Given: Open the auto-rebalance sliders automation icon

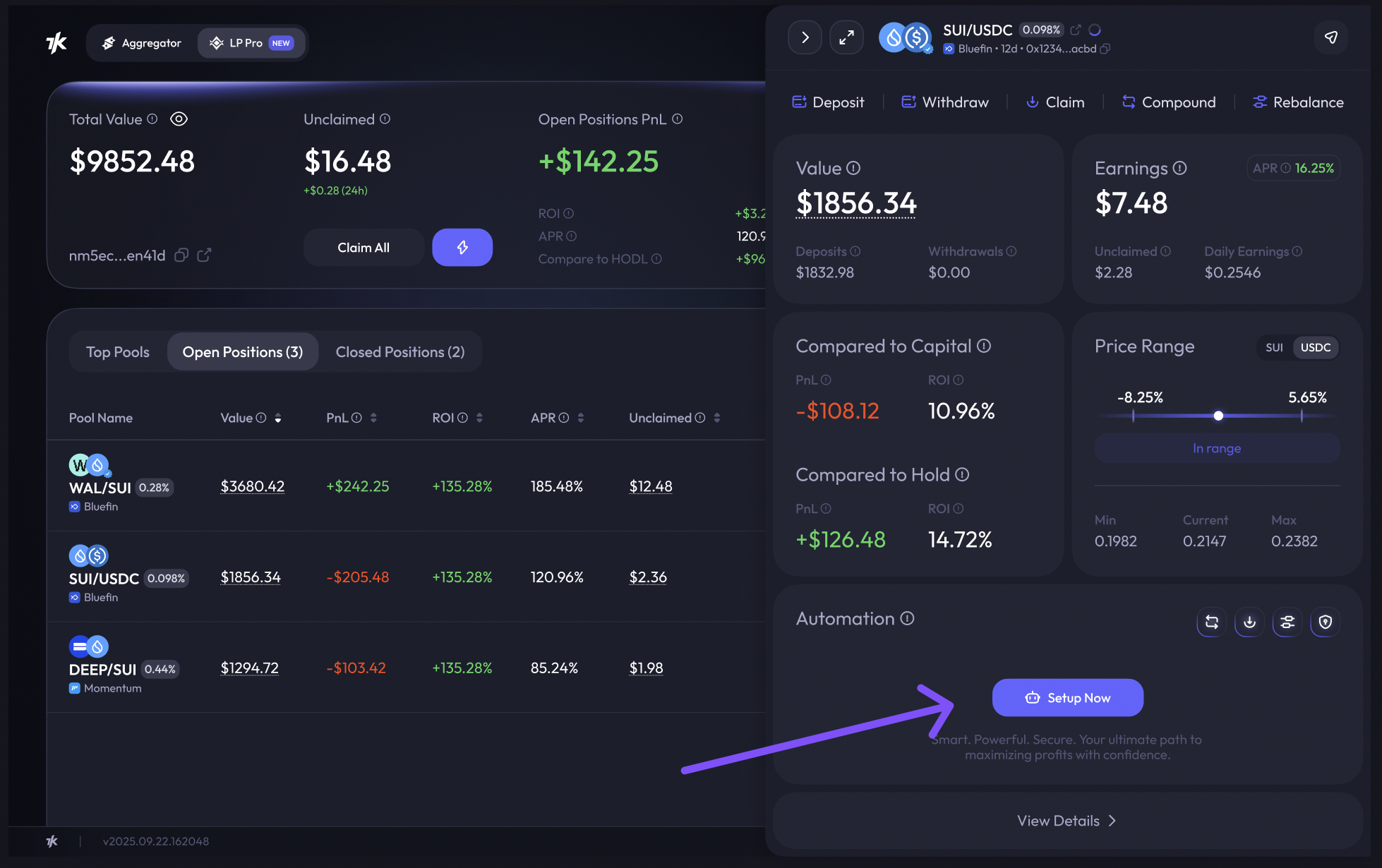Looking at the screenshot, I should 1287,622.
